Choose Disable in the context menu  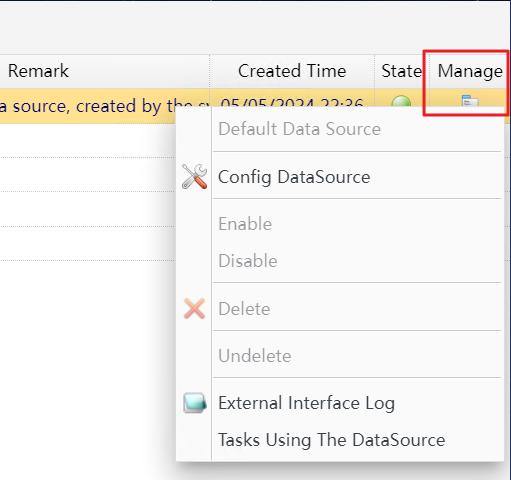[248, 261]
